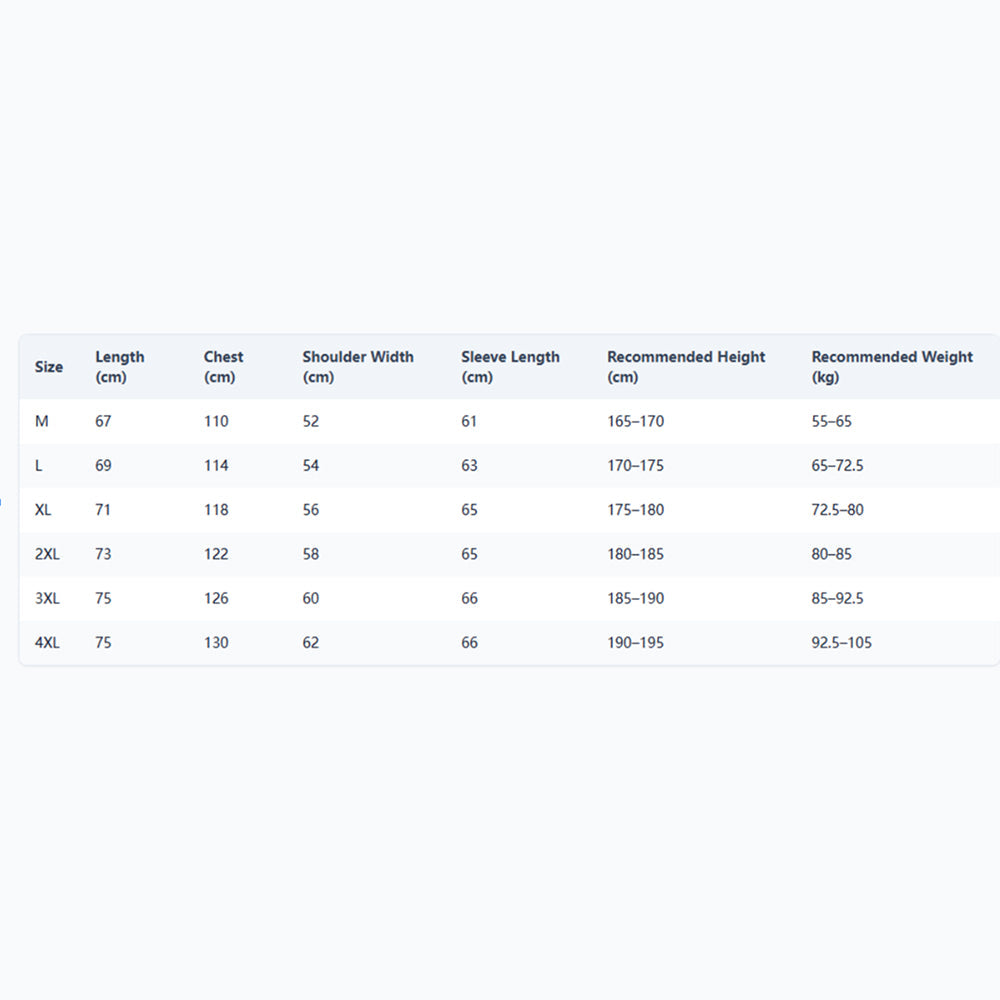
Task: Click the 2XL size row label
Action: pos(47,554)
